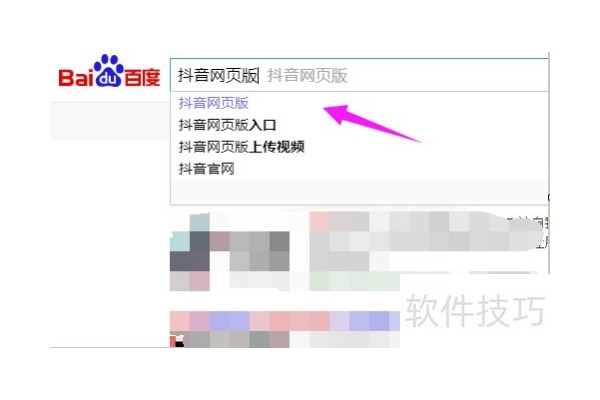Click the gray pixelated row under the banner

click(285, 339)
